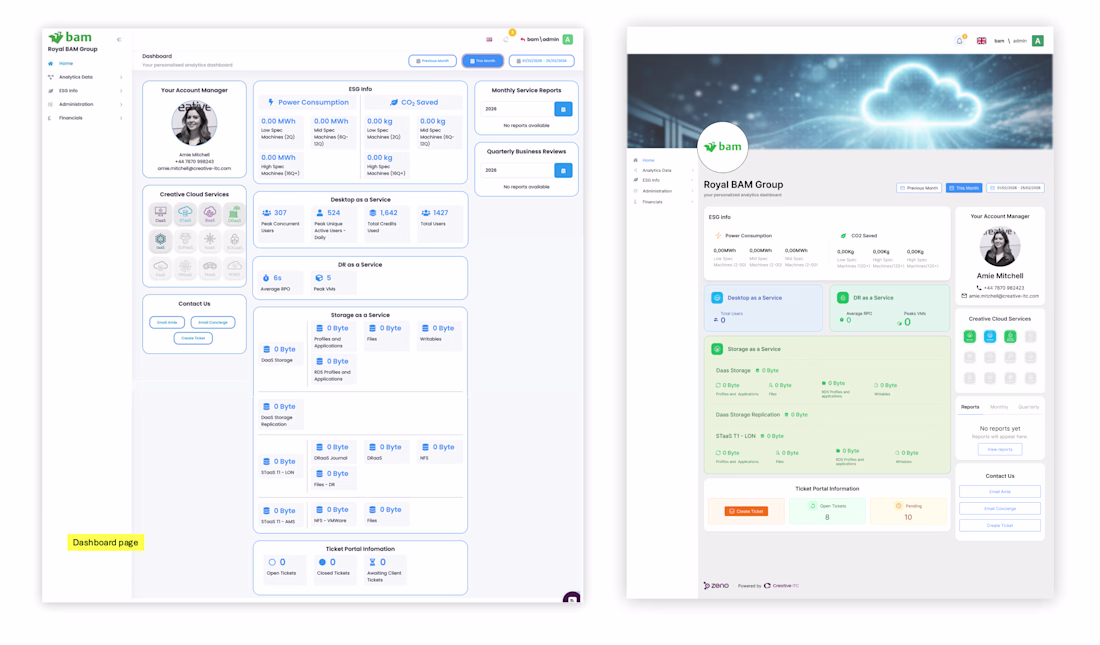The height and width of the screenshot is (645, 1100).
Task: Select the greyed PMaaS service icon
Action: (x=185, y=267)
